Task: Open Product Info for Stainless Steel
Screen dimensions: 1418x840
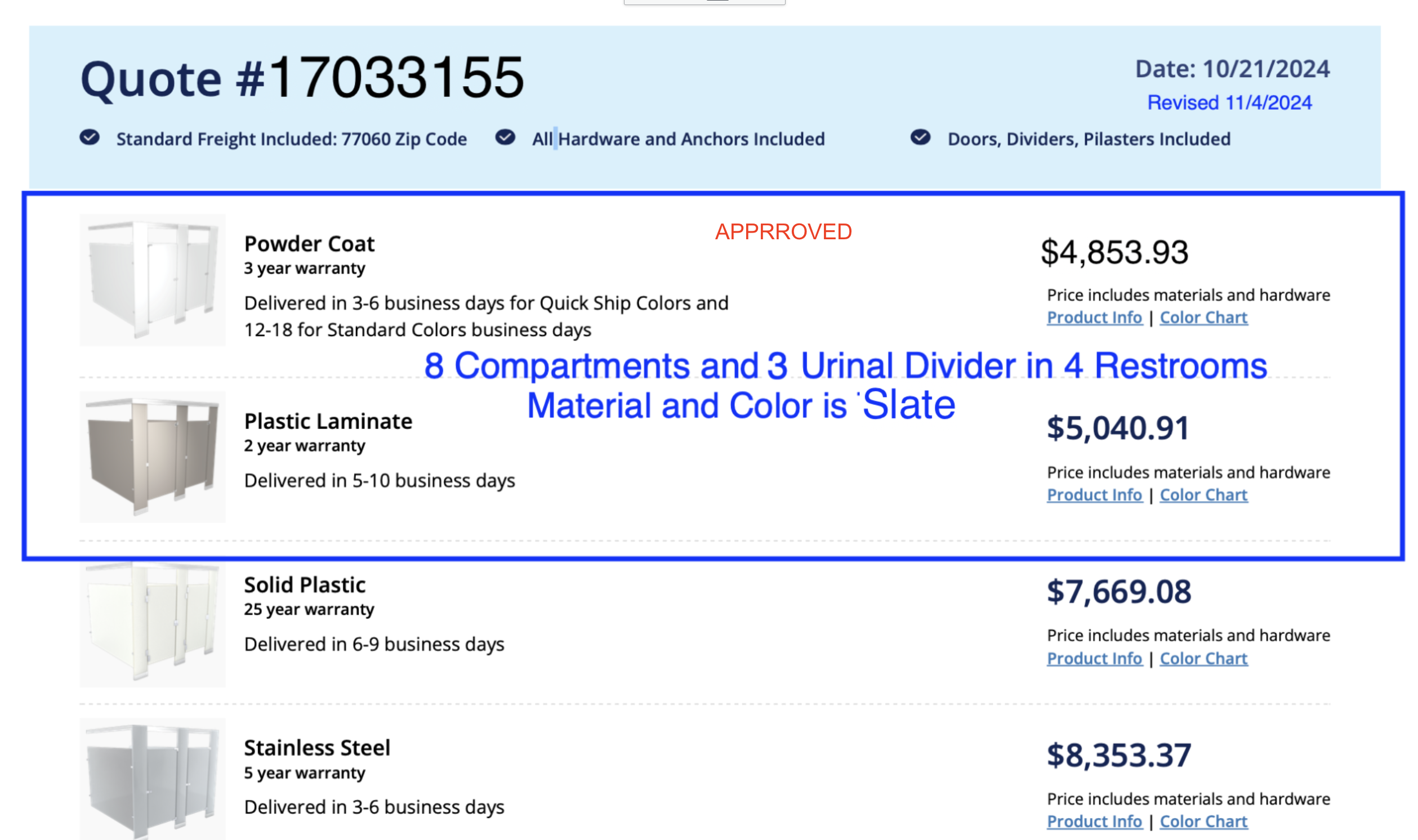Action: [x=1094, y=821]
